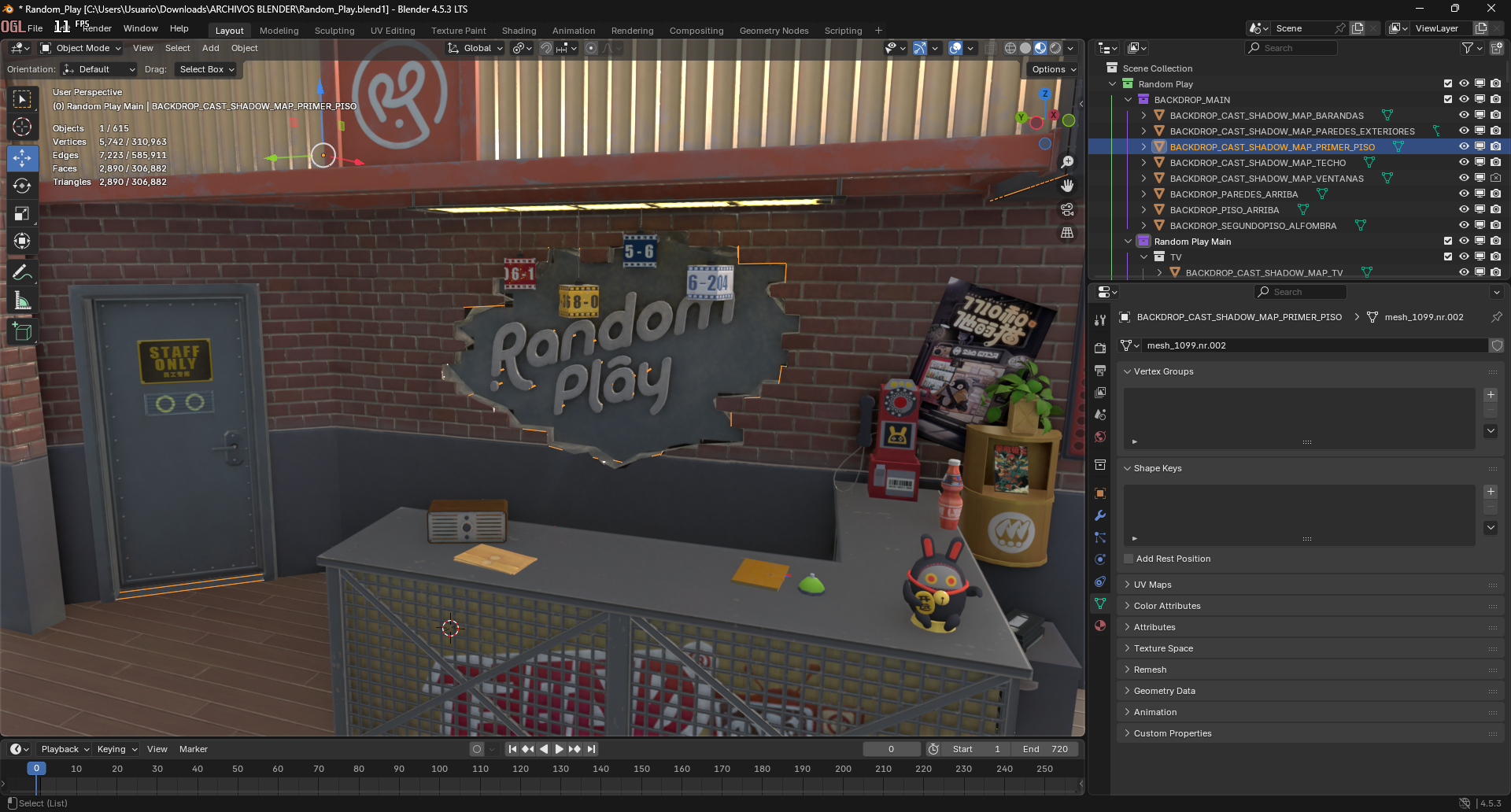
Task: Open the Object Mode dropdown
Action: pos(82,48)
